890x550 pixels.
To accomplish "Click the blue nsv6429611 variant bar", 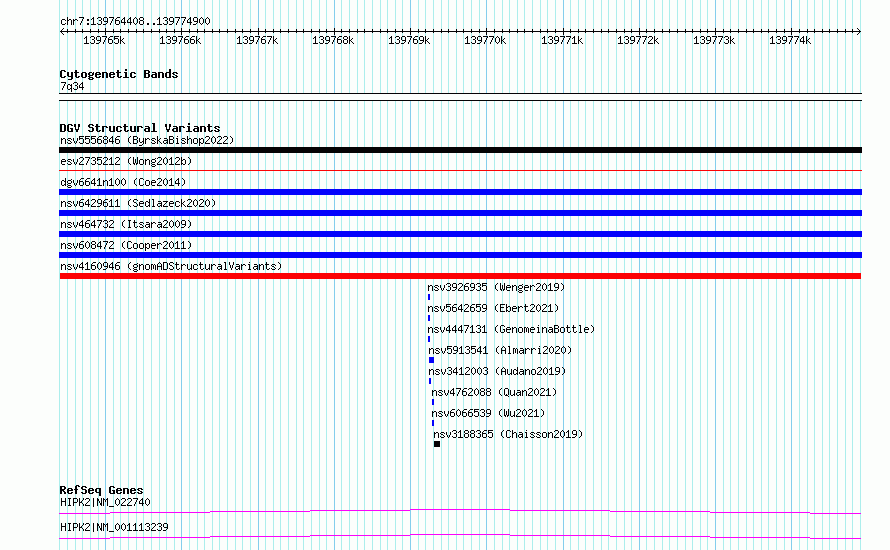I will click(x=460, y=213).
